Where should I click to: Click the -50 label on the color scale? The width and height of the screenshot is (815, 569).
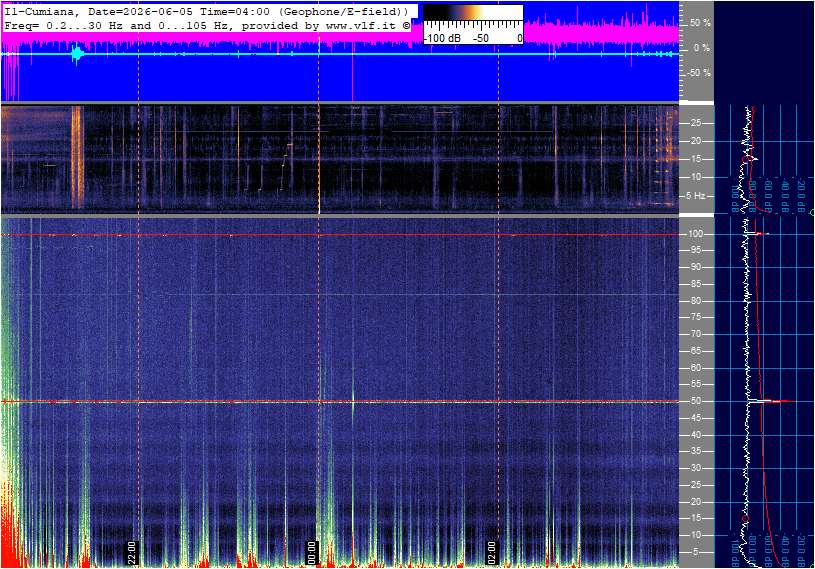[x=481, y=38]
